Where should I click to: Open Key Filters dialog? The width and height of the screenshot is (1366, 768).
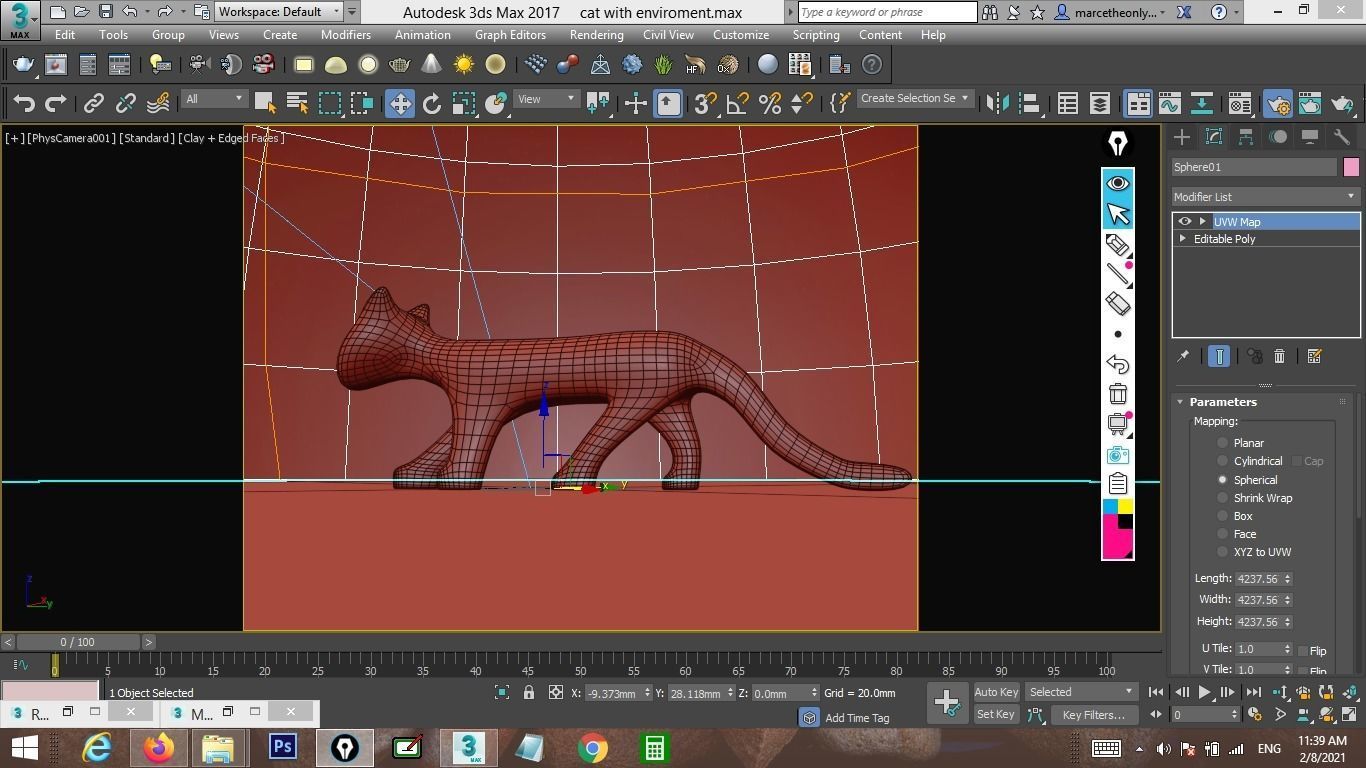coord(1094,714)
